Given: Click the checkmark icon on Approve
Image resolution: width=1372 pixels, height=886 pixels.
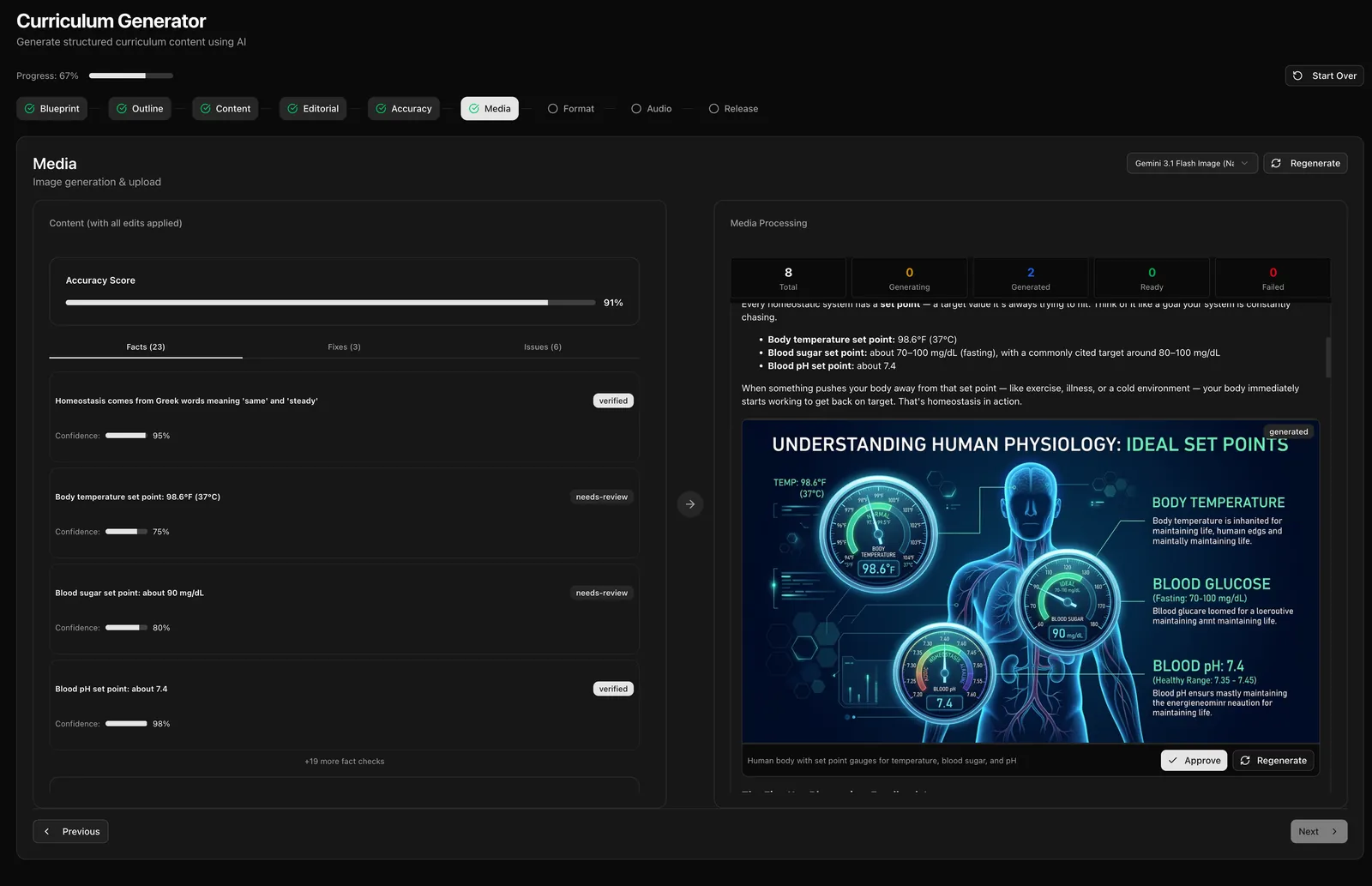Looking at the screenshot, I should click(x=1172, y=761).
